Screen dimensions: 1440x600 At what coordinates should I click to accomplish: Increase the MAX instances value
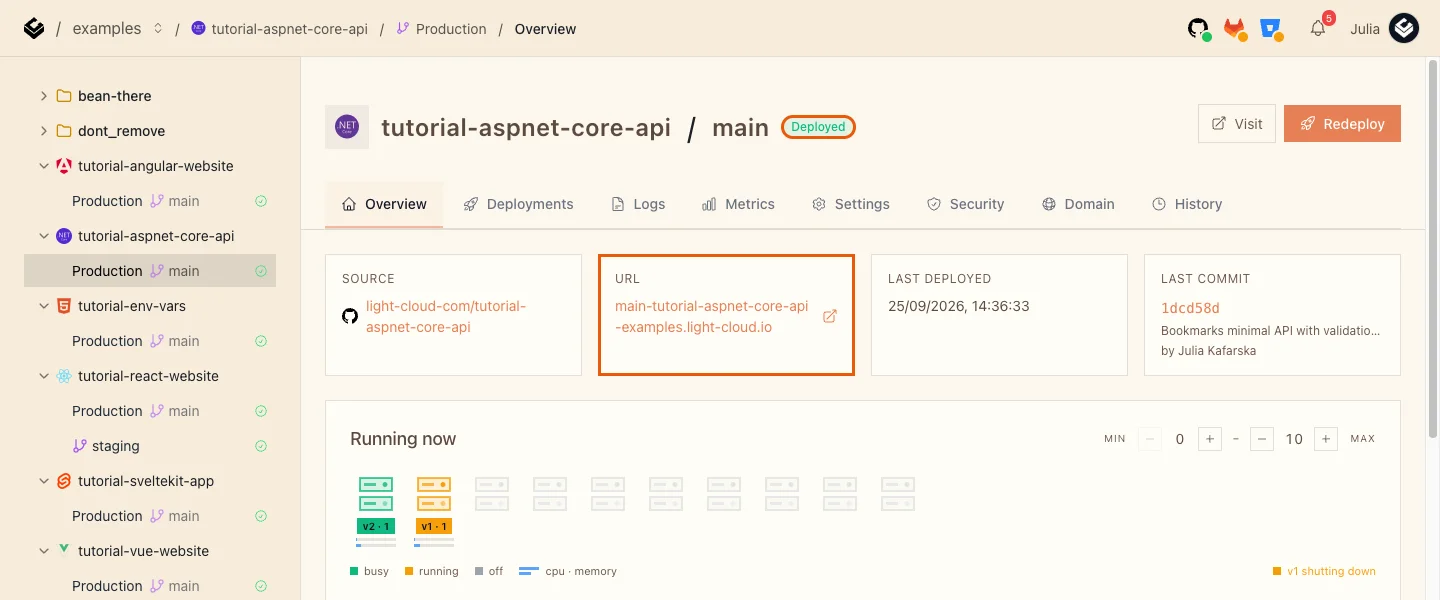pyautogui.click(x=1326, y=439)
